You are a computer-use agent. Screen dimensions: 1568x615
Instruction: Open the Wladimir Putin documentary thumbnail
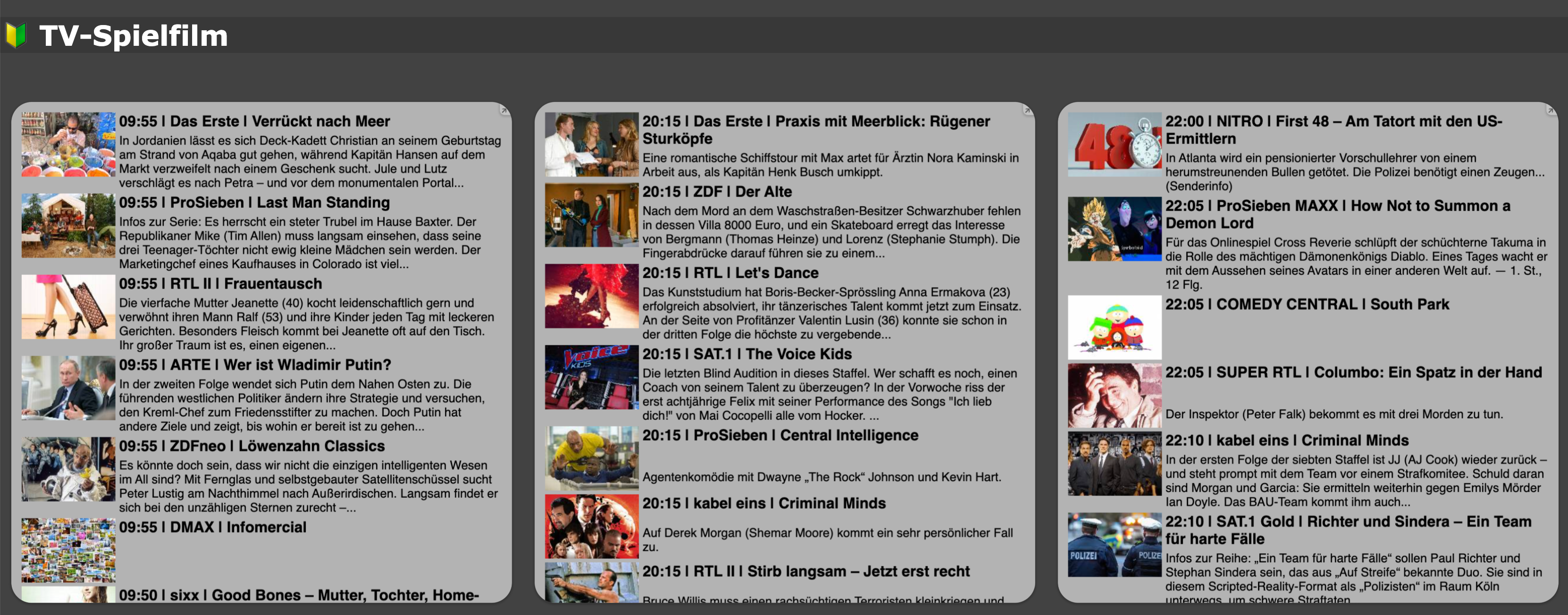click(68, 388)
